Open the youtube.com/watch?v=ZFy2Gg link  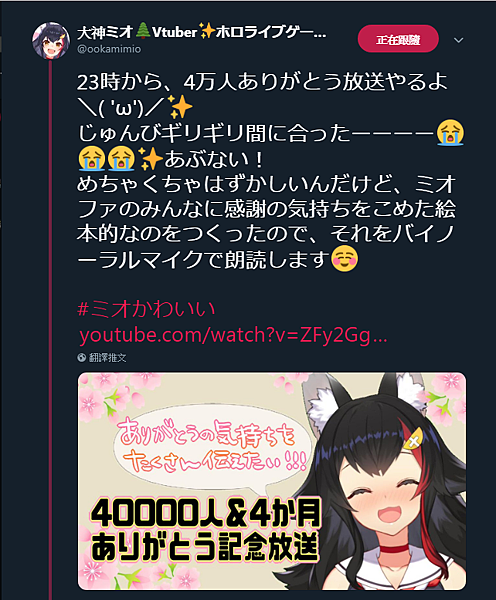click(x=233, y=335)
